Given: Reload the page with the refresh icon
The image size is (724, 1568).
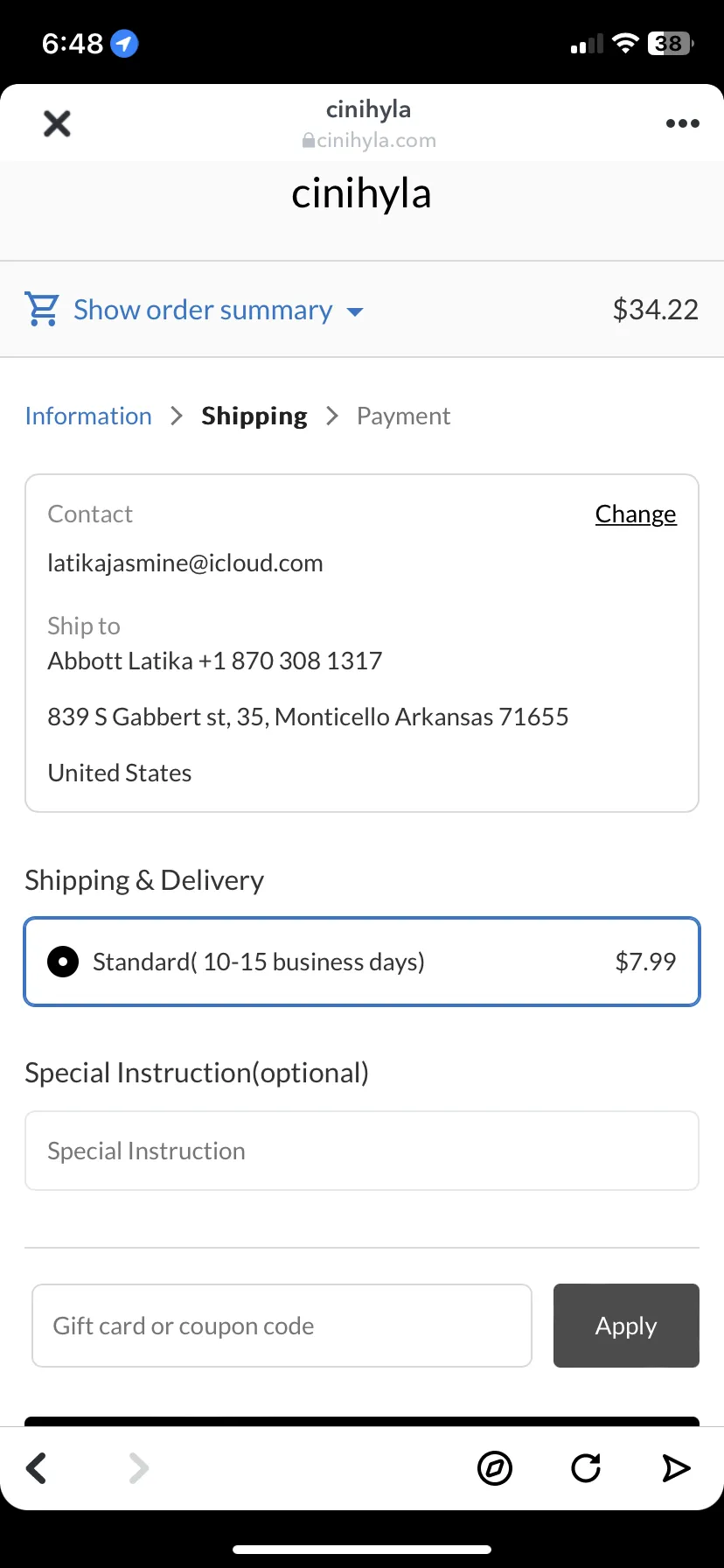Looking at the screenshot, I should (x=586, y=1467).
